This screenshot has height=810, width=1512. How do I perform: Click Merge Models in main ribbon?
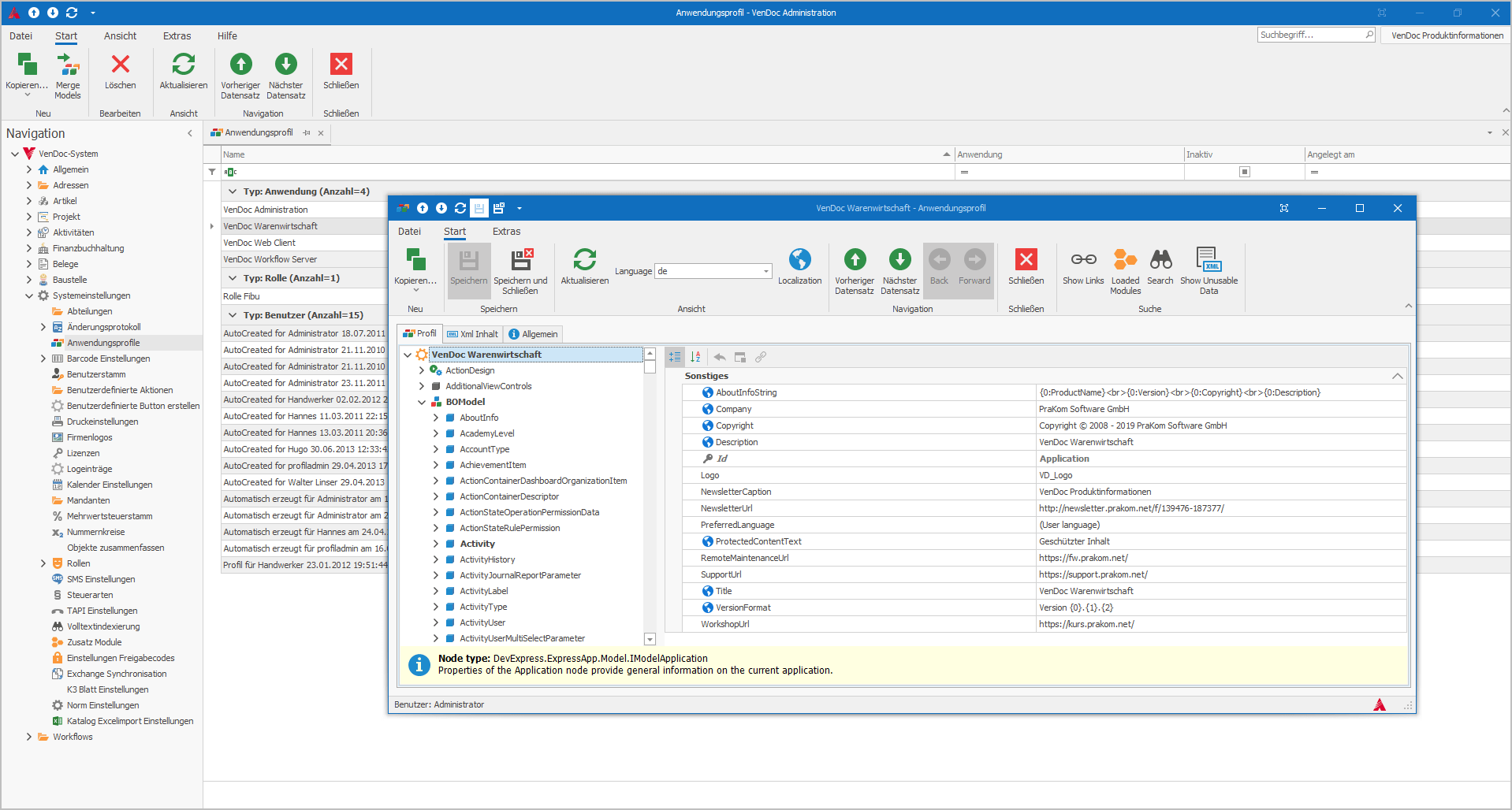coord(68,65)
